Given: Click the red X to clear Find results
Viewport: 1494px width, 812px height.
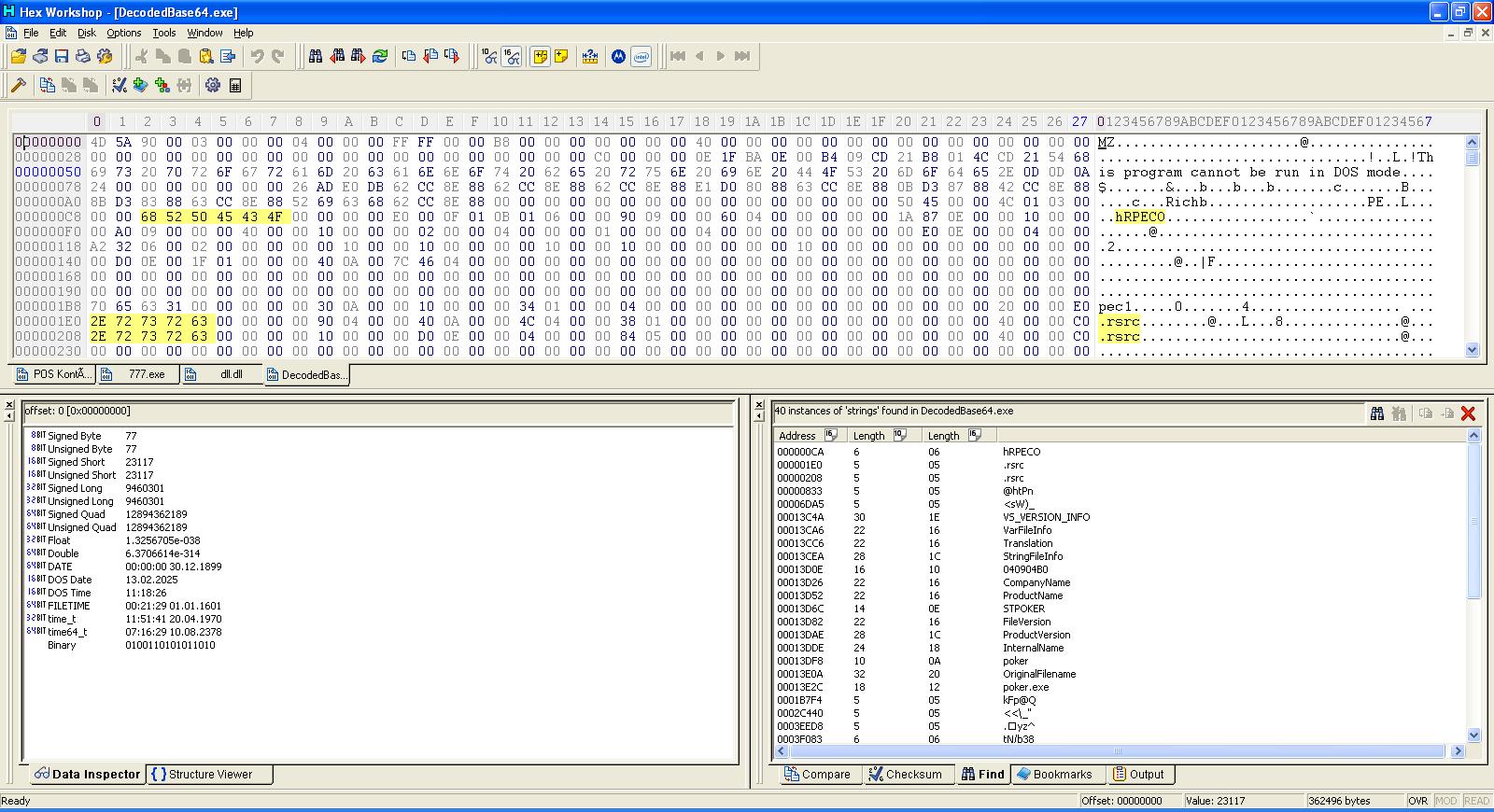Looking at the screenshot, I should 1468,413.
